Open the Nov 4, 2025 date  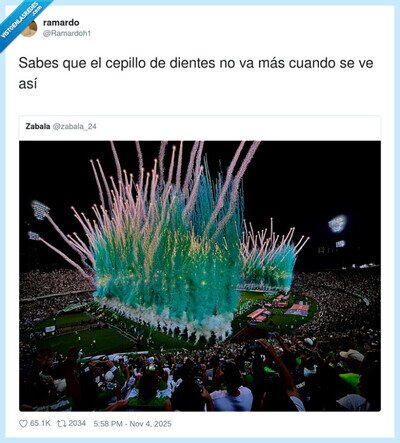pos(150,424)
